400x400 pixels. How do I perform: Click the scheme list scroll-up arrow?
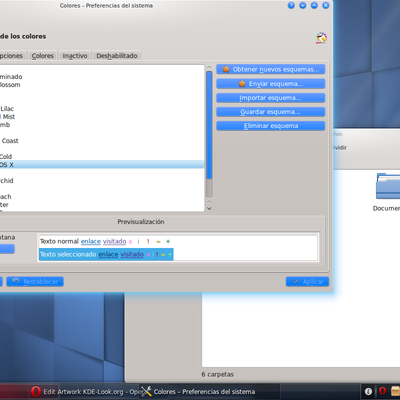click(209, 68)
